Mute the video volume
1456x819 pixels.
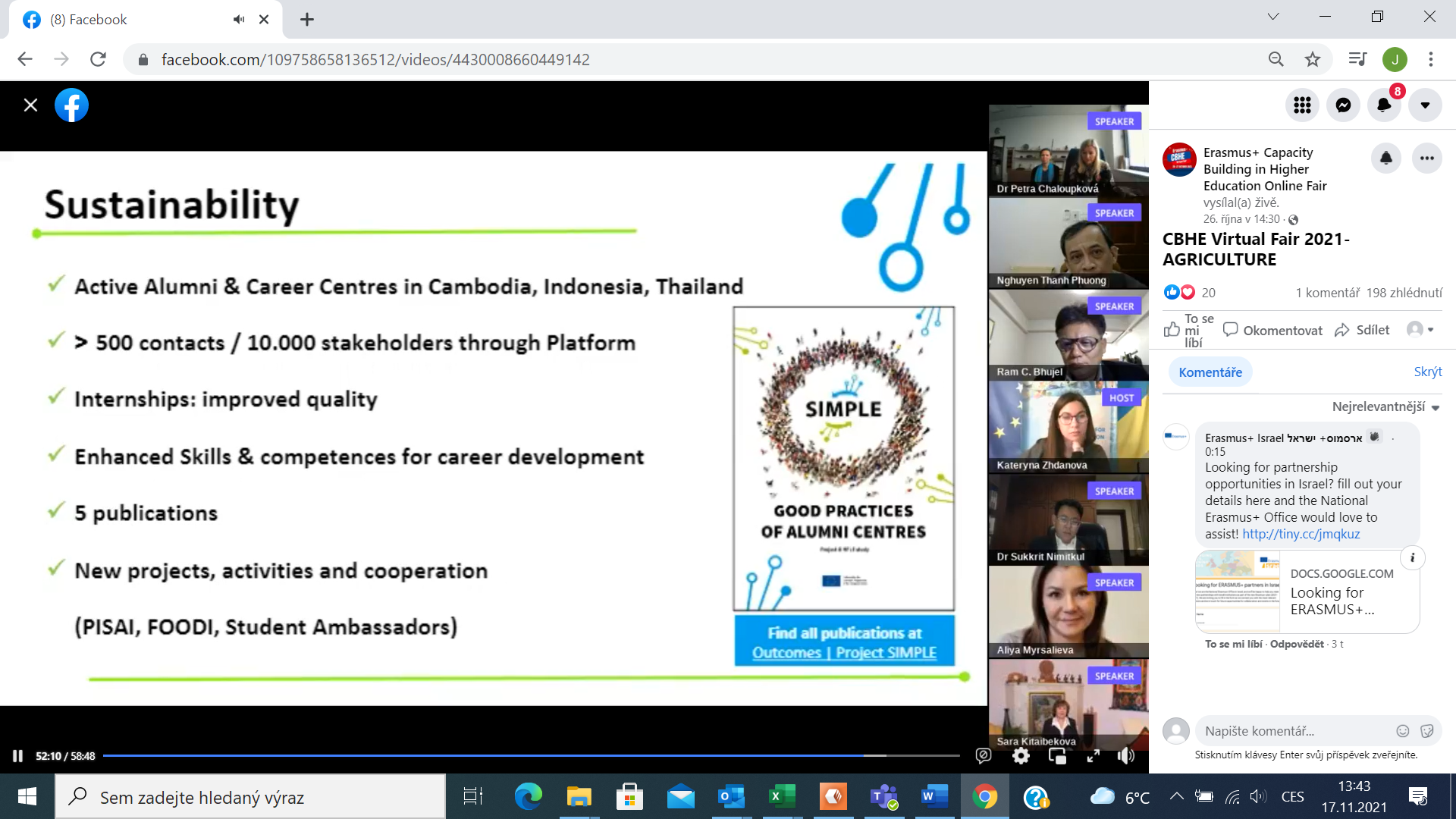(x=1126, y=756)
